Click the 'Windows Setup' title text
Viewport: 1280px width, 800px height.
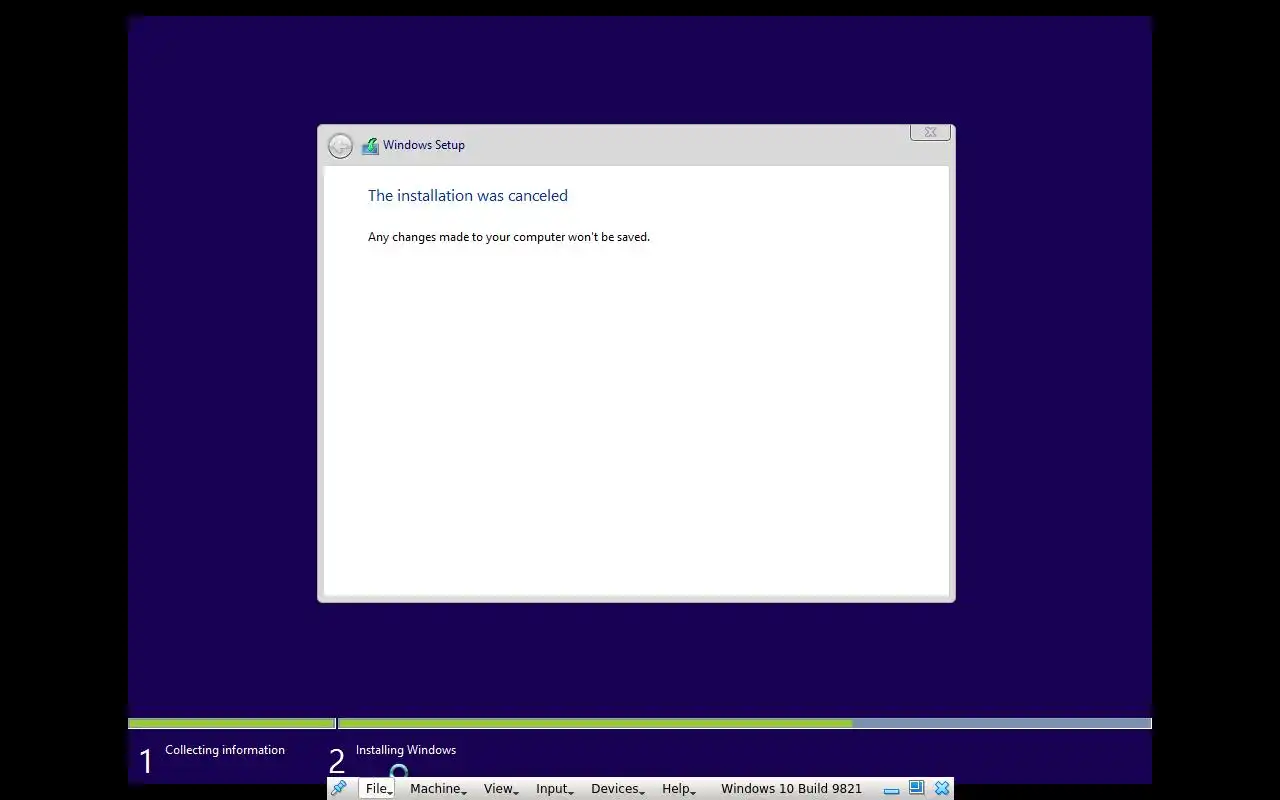(x=424, y=145)
